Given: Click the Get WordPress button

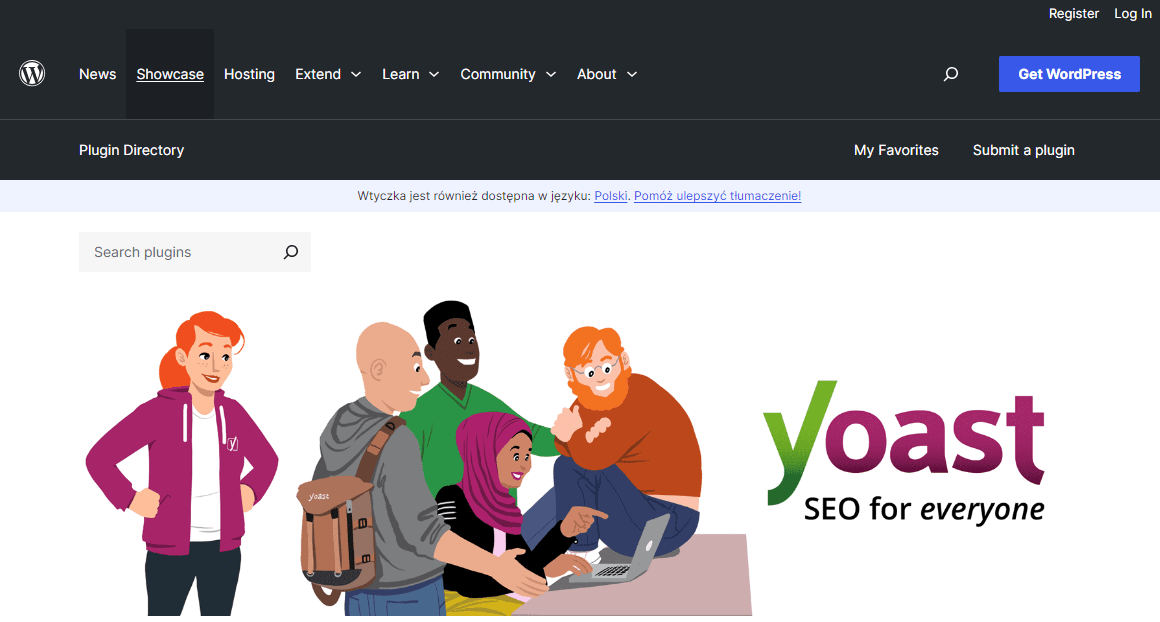Looking at the screenshot, I should pyautogui.click(x=1069, y=73).
